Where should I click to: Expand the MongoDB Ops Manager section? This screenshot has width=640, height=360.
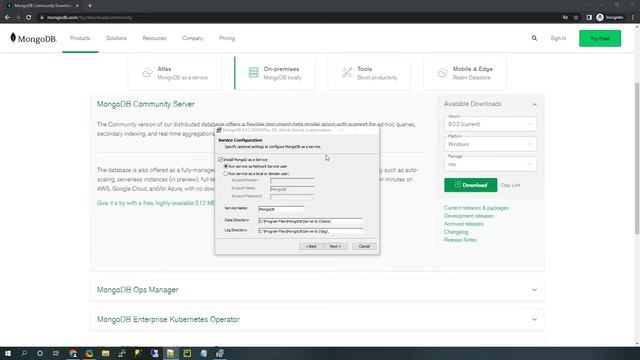(534, 290)
